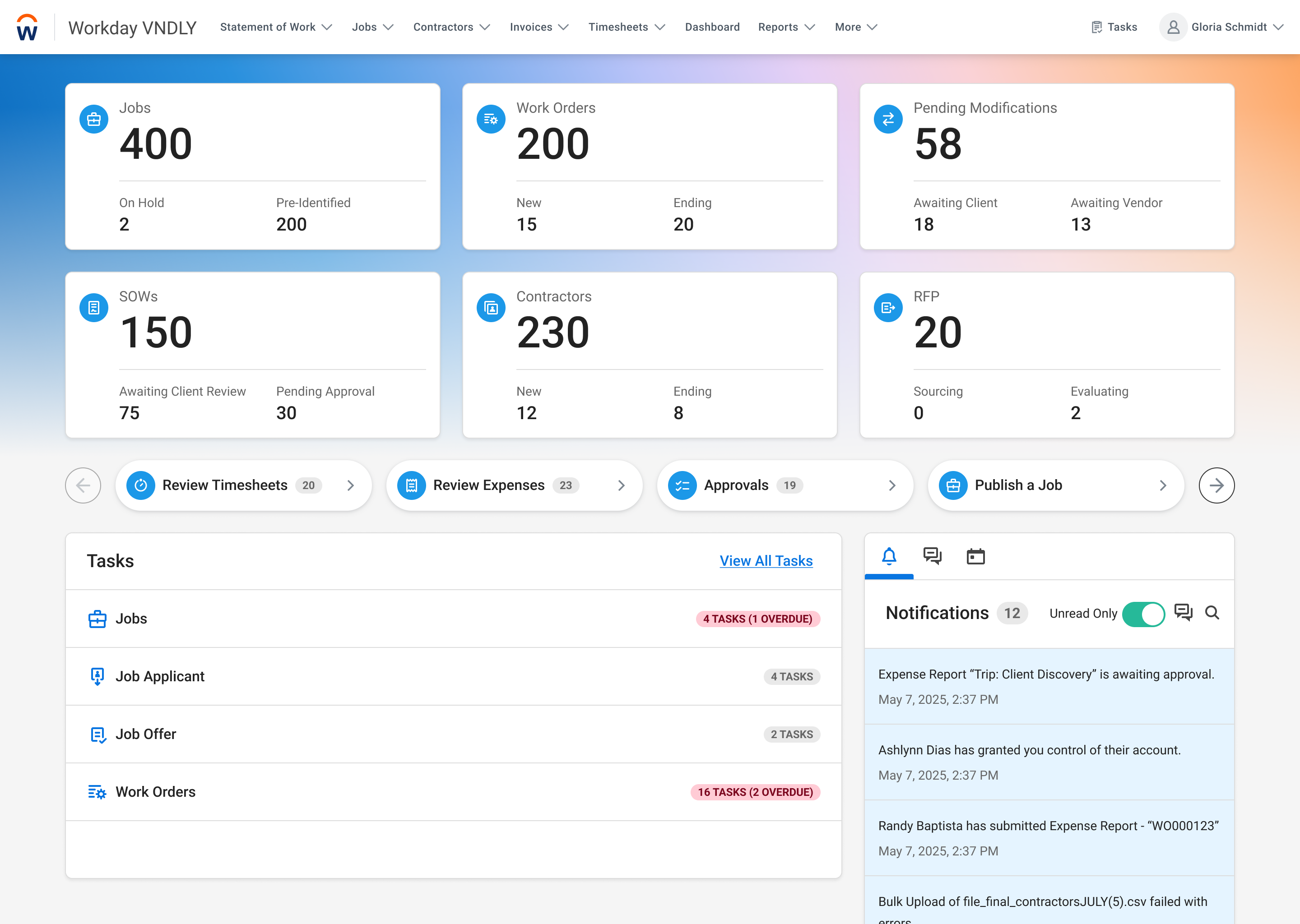Open the Tasks panel from the header
Image resolution: width=1300 pixels, height=924 pixels.
pos(1113,27)
